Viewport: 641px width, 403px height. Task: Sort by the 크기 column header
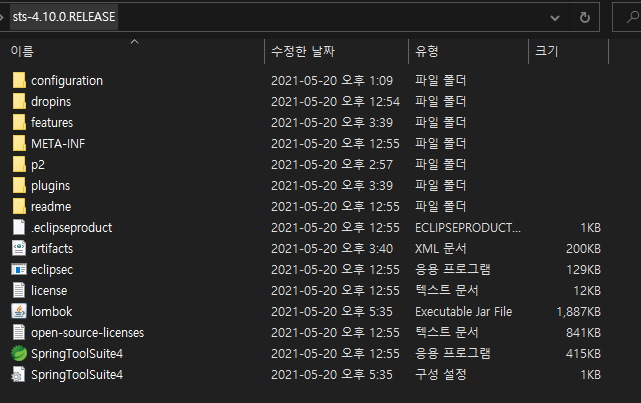click(547, 51)
